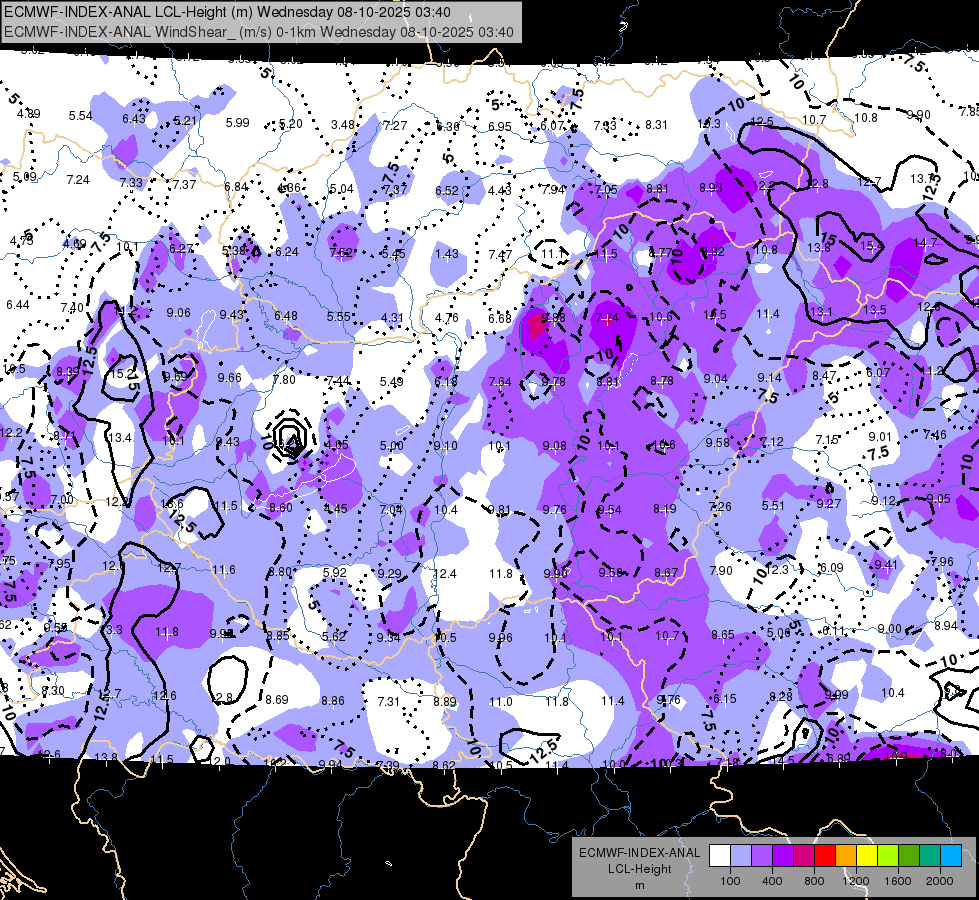Click the 8.19 wind shear value
This screenshot has width=979, height=900.
(664, 509)
